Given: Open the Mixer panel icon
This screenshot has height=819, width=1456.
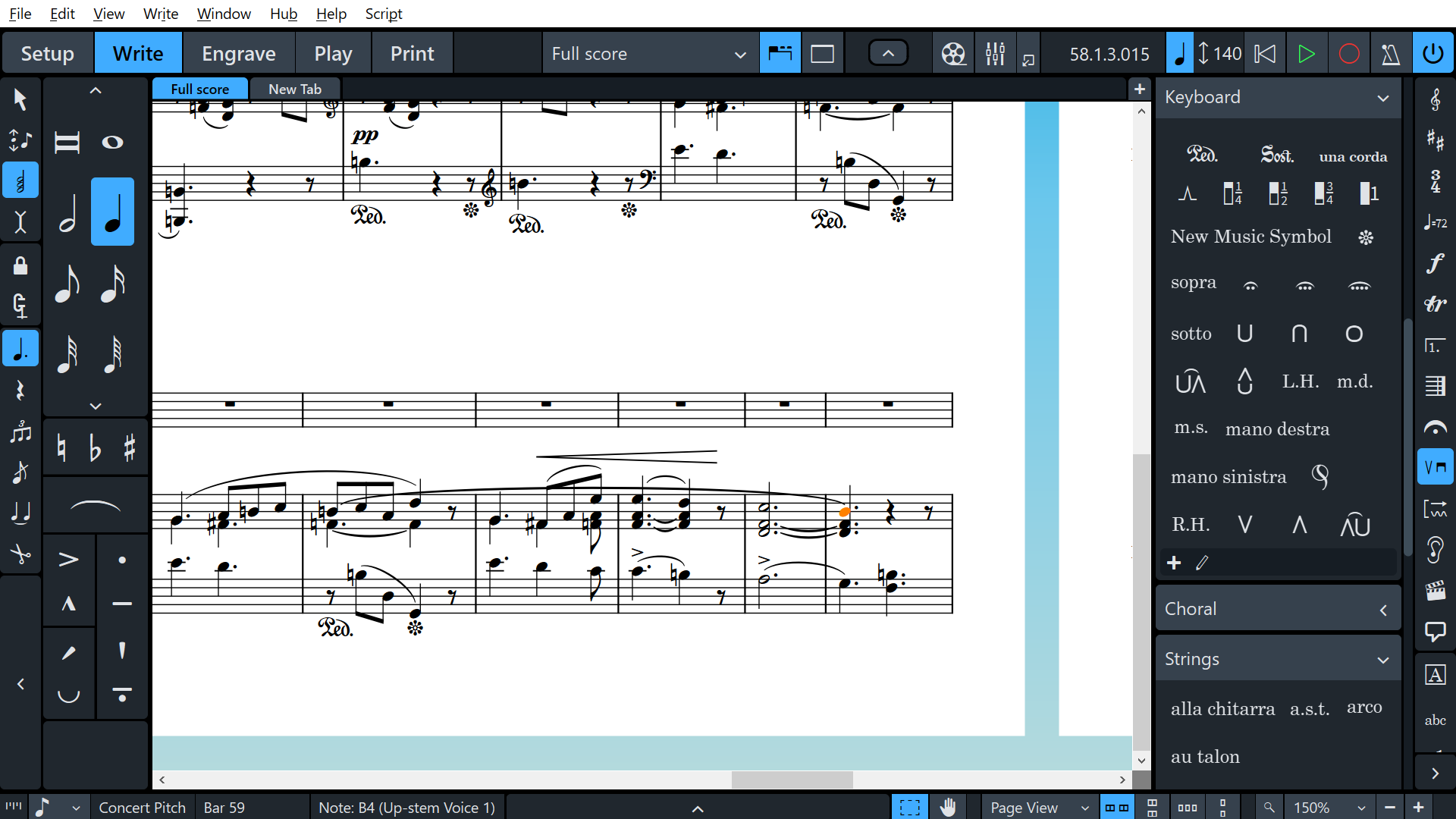Looking at the screenshot, I should [995, 54].
